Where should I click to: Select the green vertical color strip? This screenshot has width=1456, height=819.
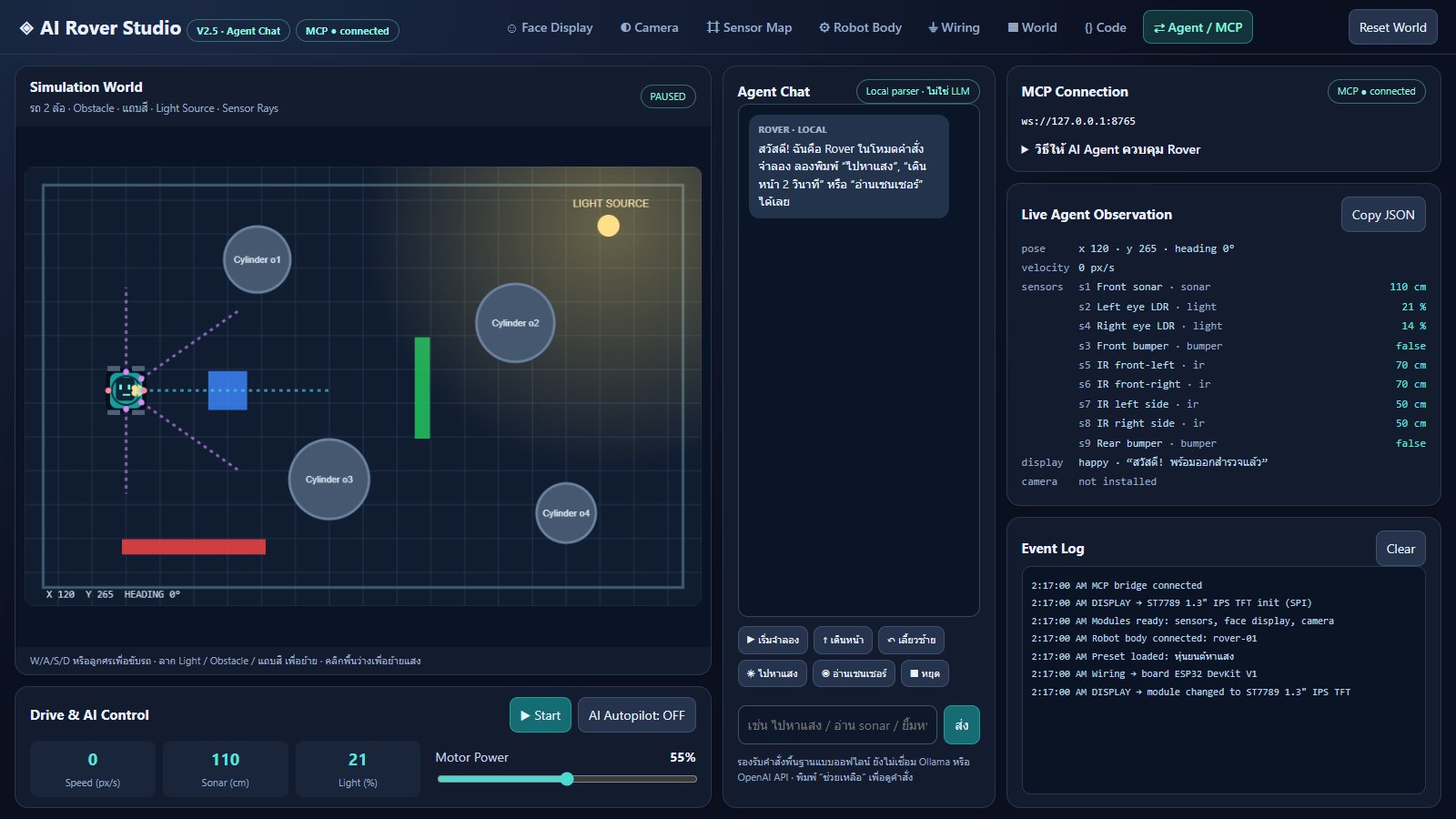(422, 388)
